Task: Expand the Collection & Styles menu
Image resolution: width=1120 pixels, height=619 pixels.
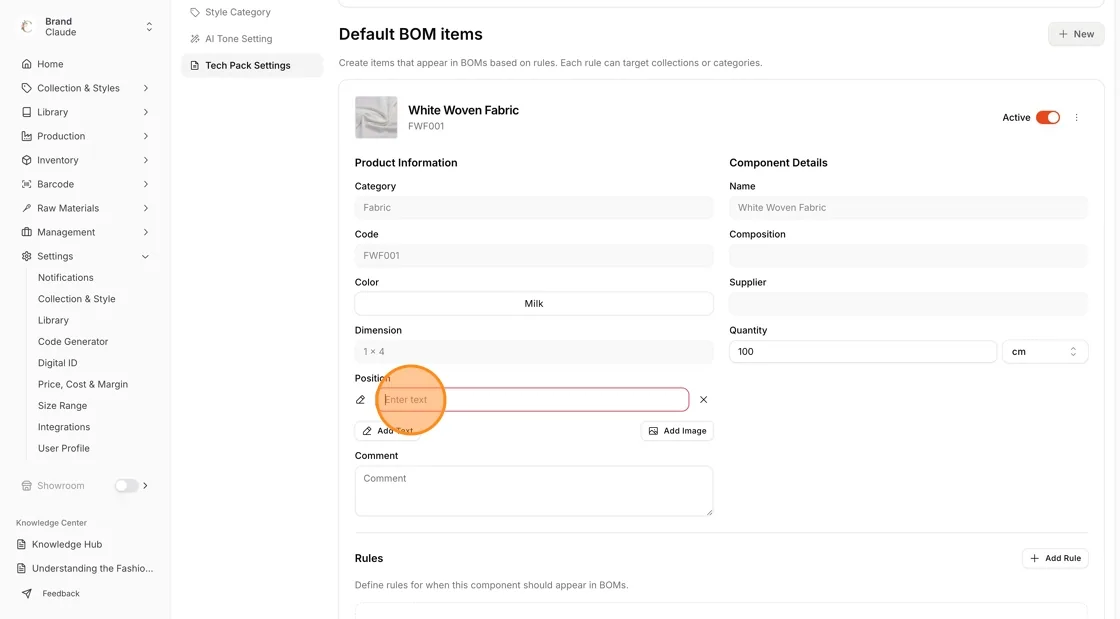Action: pyautogui.click(x=146, y=88)
